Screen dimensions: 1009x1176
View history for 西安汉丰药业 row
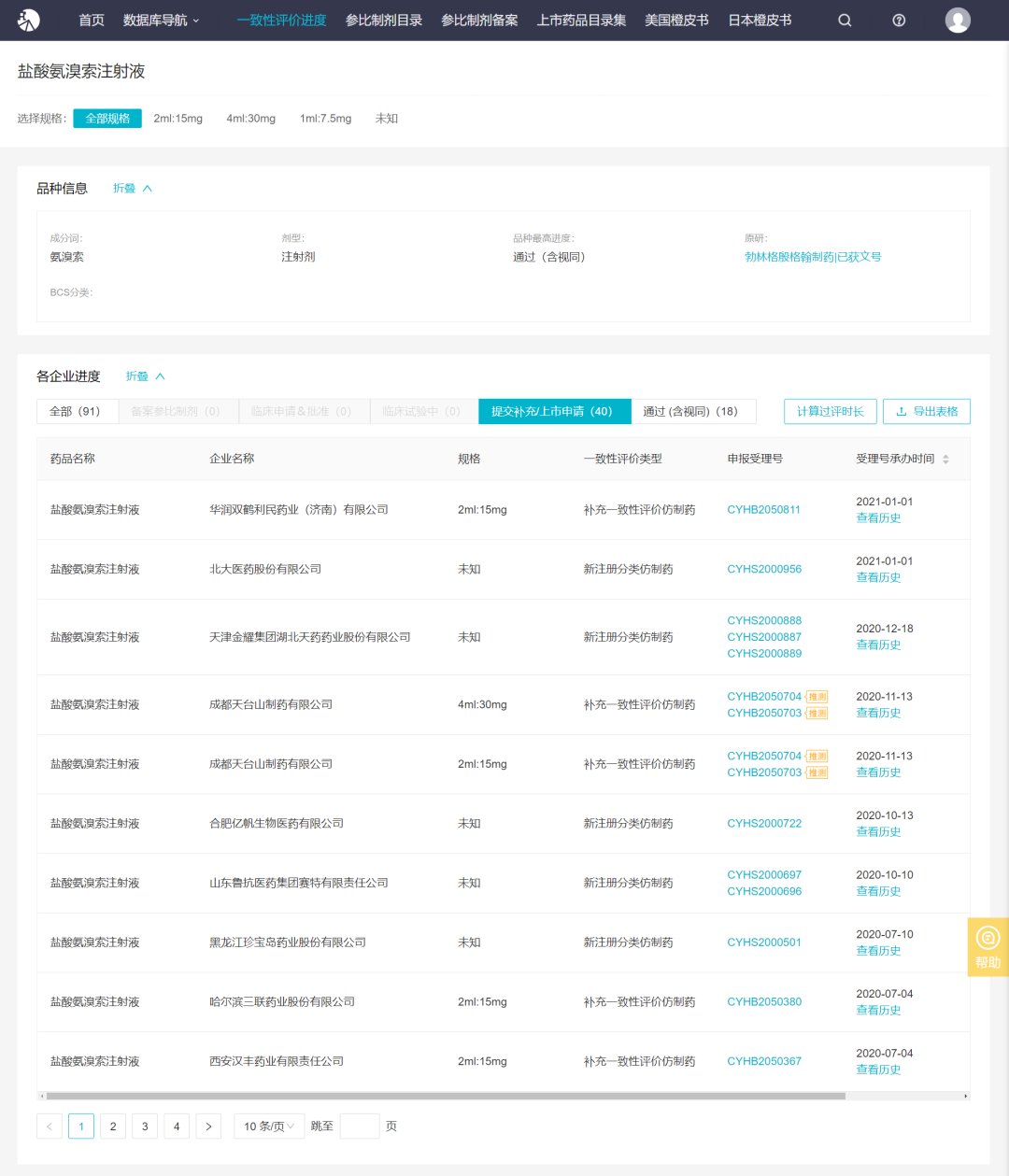coord(878,1070)
